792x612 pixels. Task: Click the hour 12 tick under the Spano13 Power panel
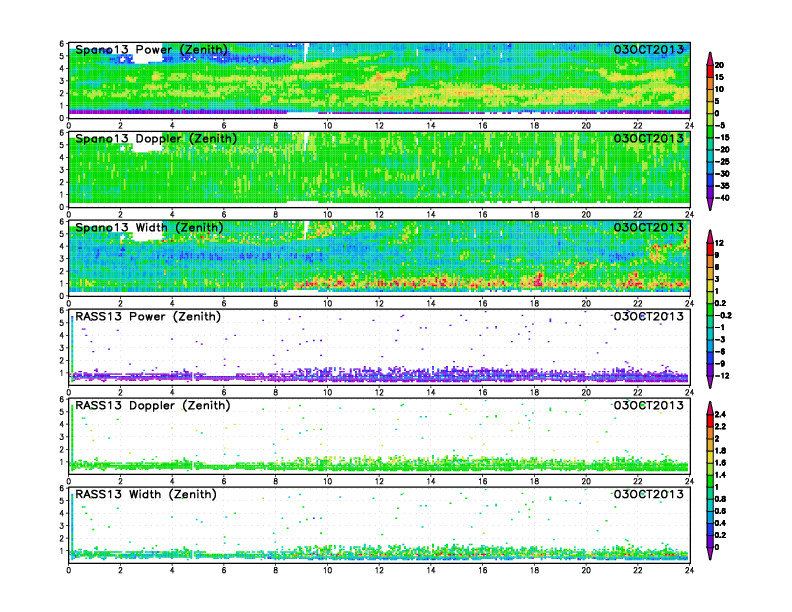pos(379,126)
